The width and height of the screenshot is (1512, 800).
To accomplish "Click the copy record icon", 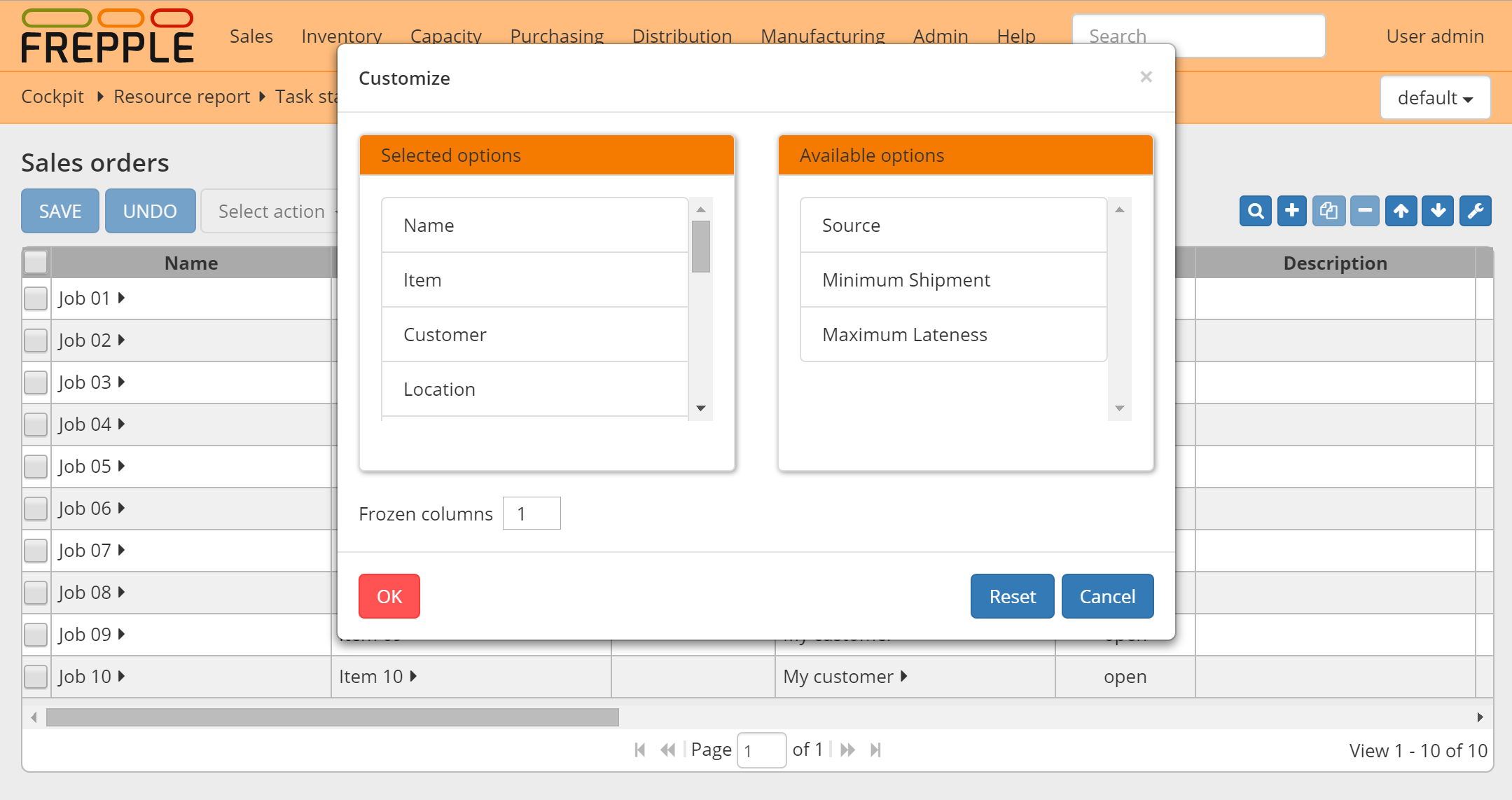I will tap(1329, 211).
